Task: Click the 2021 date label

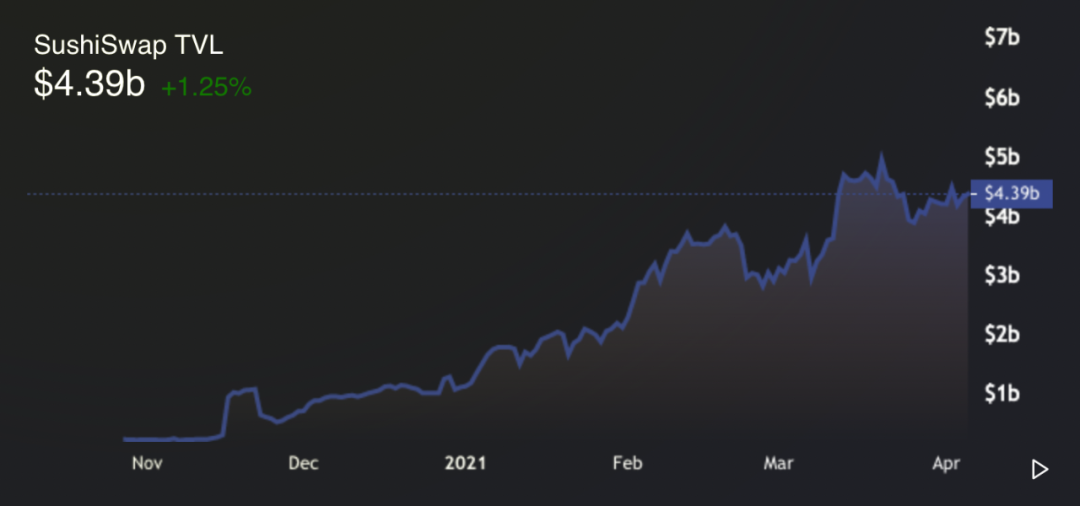Action: [465, 463]
